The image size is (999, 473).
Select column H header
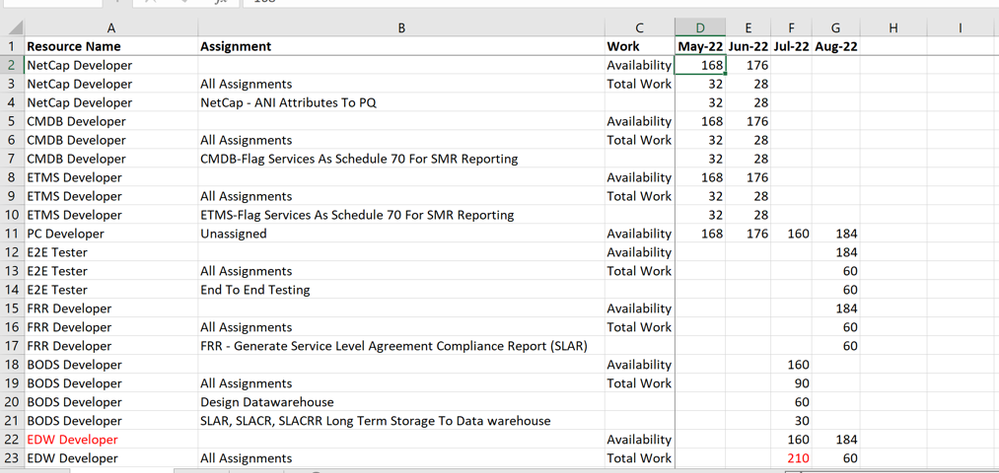pos(893,27)
